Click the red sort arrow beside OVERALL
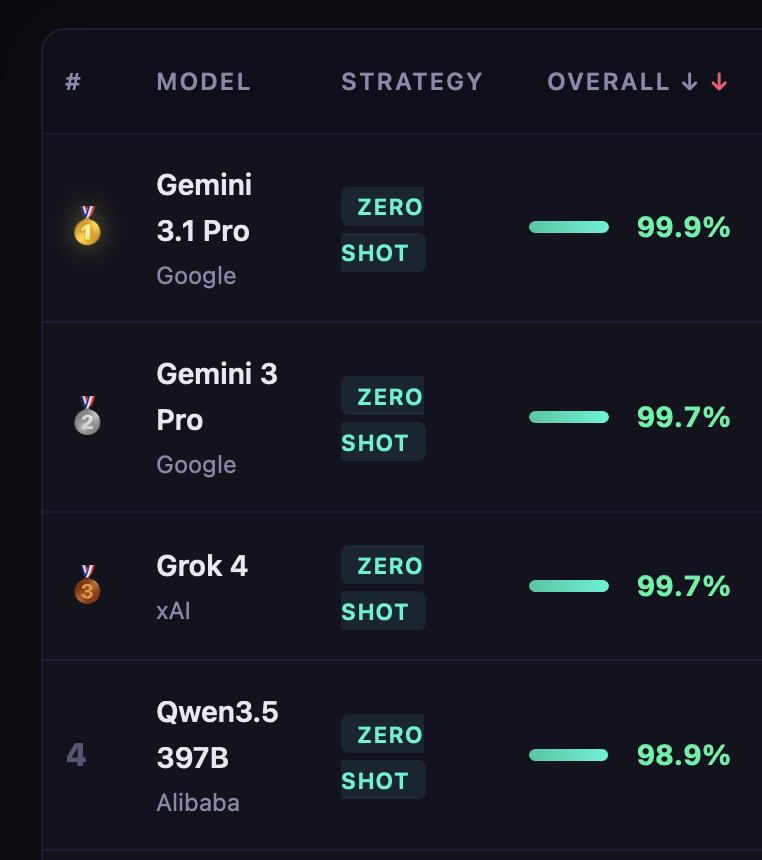The width and height of the screenshot is (762, 860). [x=719, y=82]
